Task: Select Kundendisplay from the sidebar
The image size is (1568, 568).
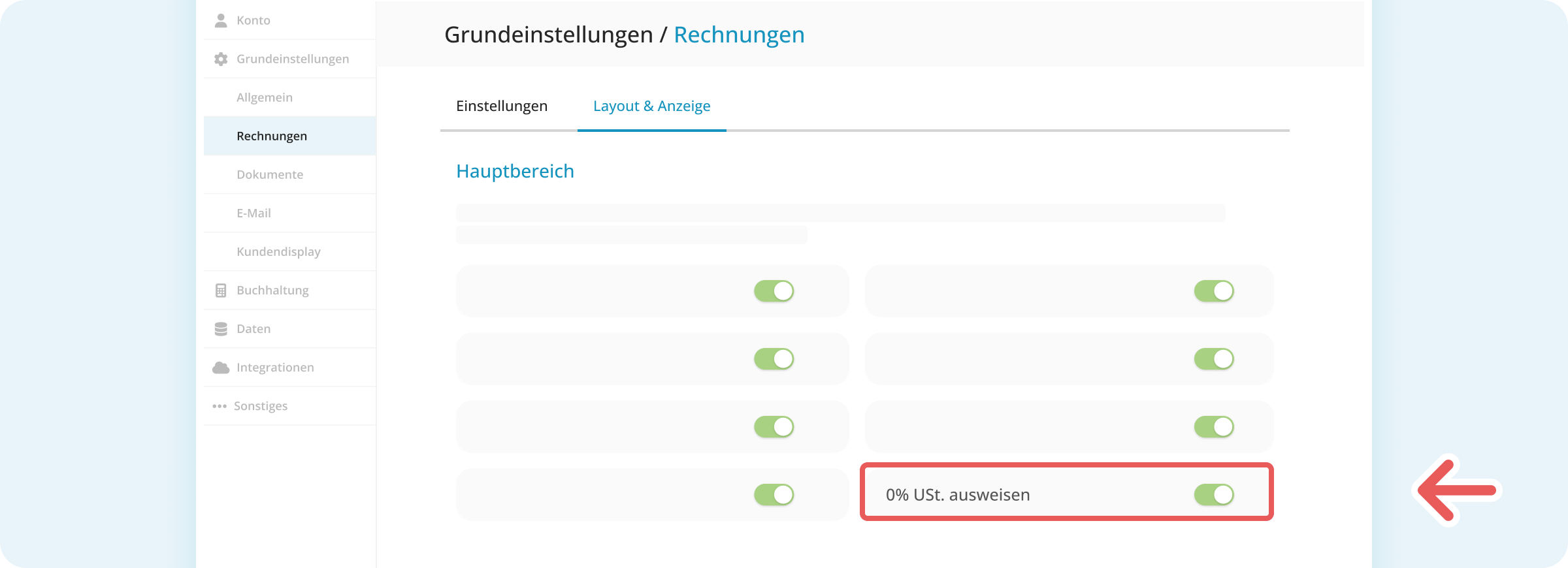Action: pyautogui.click(x=278, y=251)
